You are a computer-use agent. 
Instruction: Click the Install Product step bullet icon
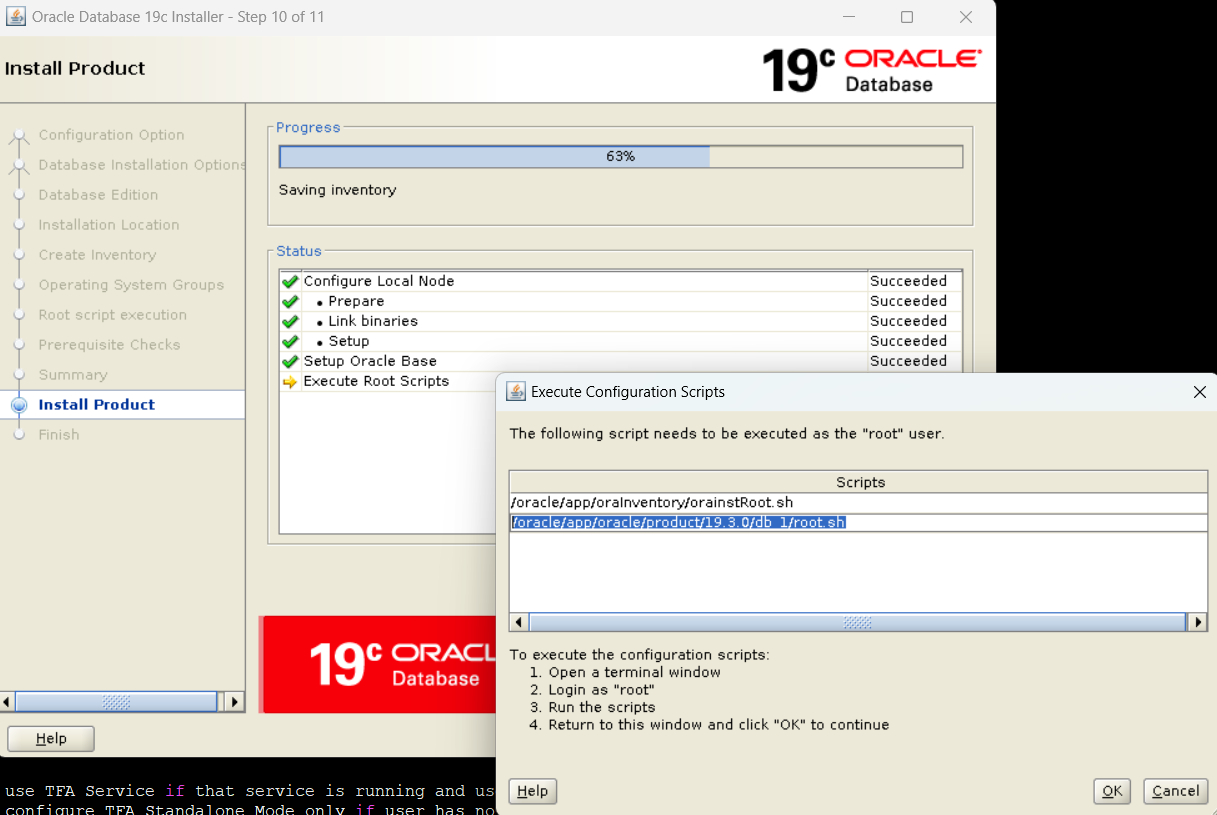18,405
